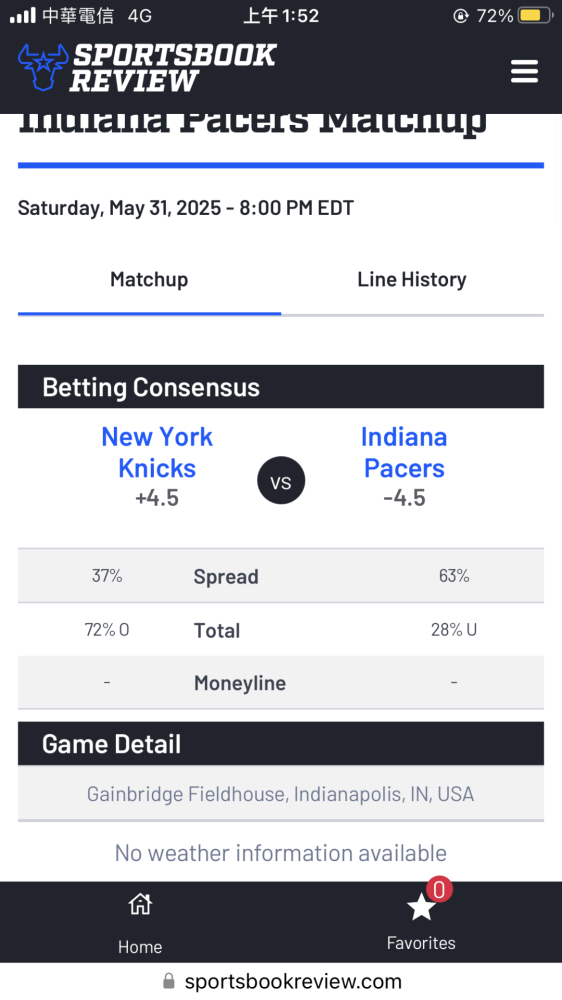
Task: Open the hamburger menu icon
Action: (x=524, y=71)
